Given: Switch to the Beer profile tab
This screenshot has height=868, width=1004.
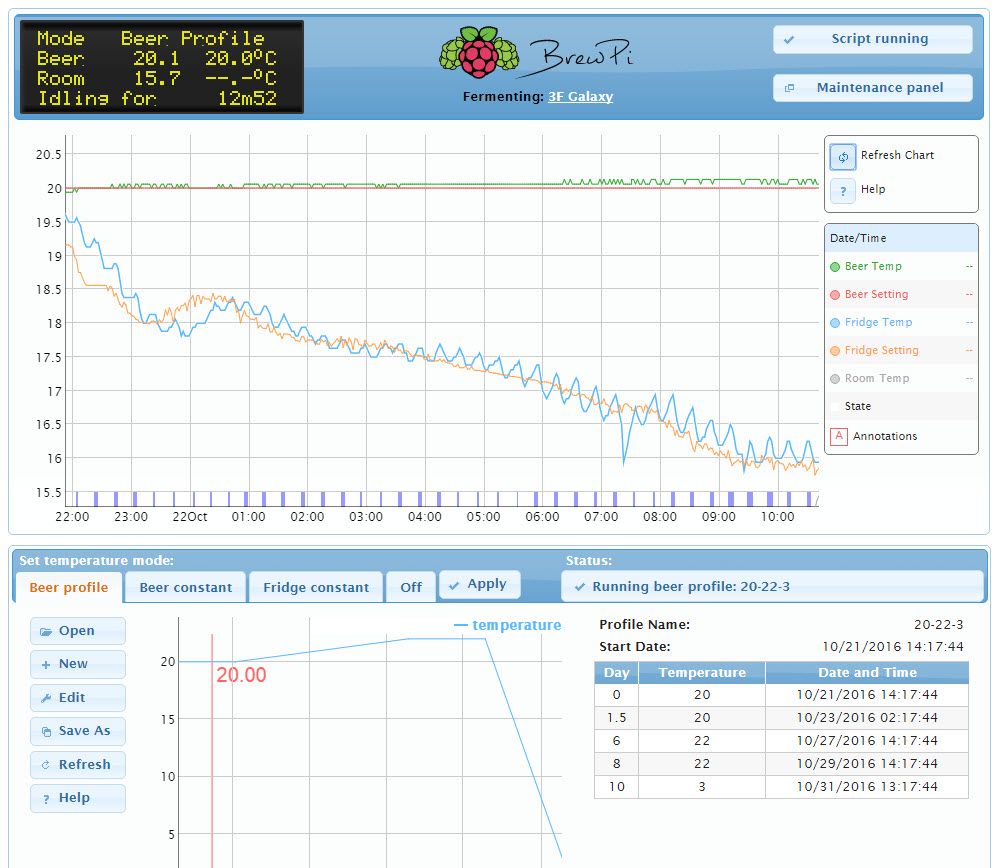Looking at the screenshot, I should point(69,588).
